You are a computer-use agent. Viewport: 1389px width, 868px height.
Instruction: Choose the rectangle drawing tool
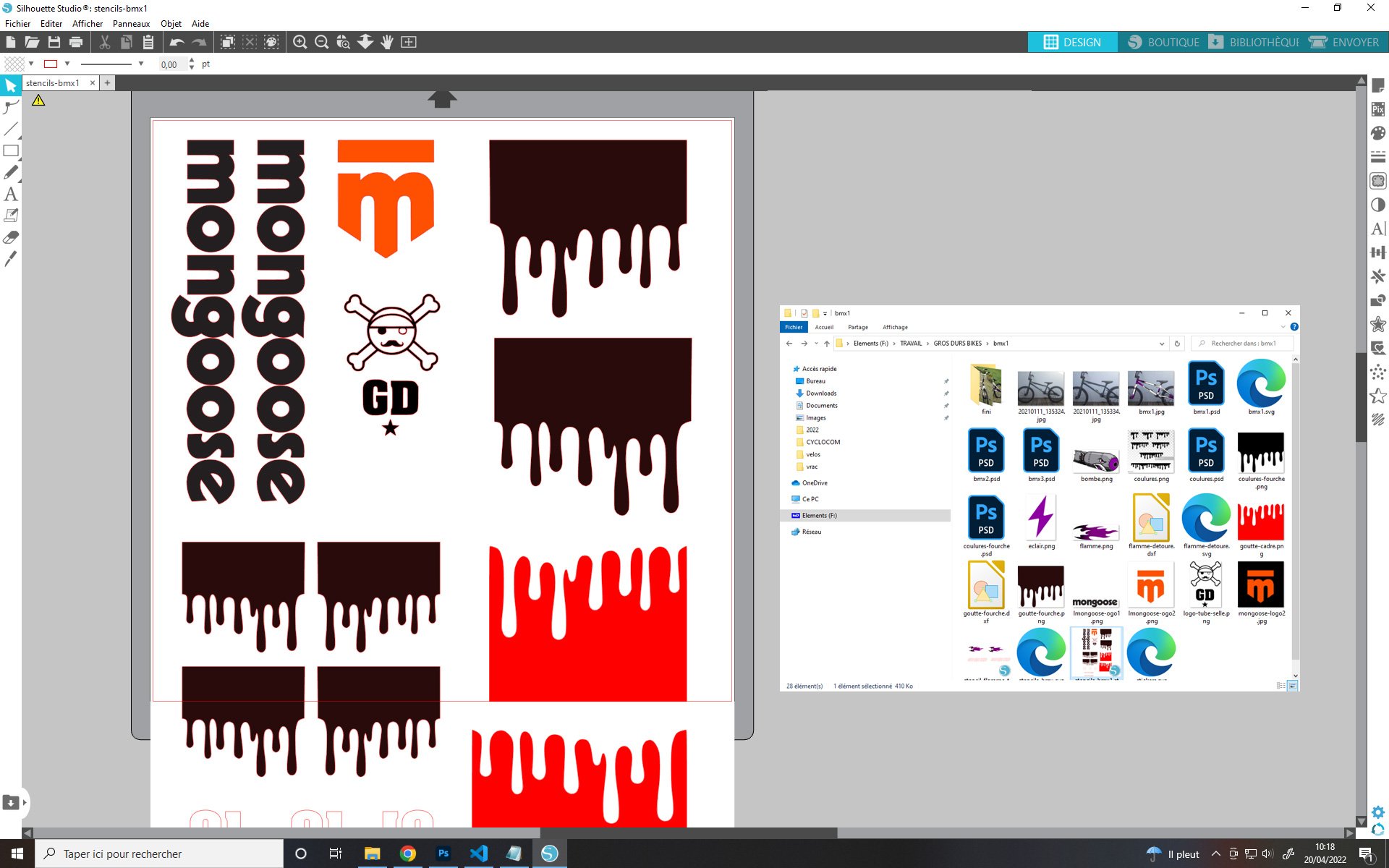(x=11, y=151)
